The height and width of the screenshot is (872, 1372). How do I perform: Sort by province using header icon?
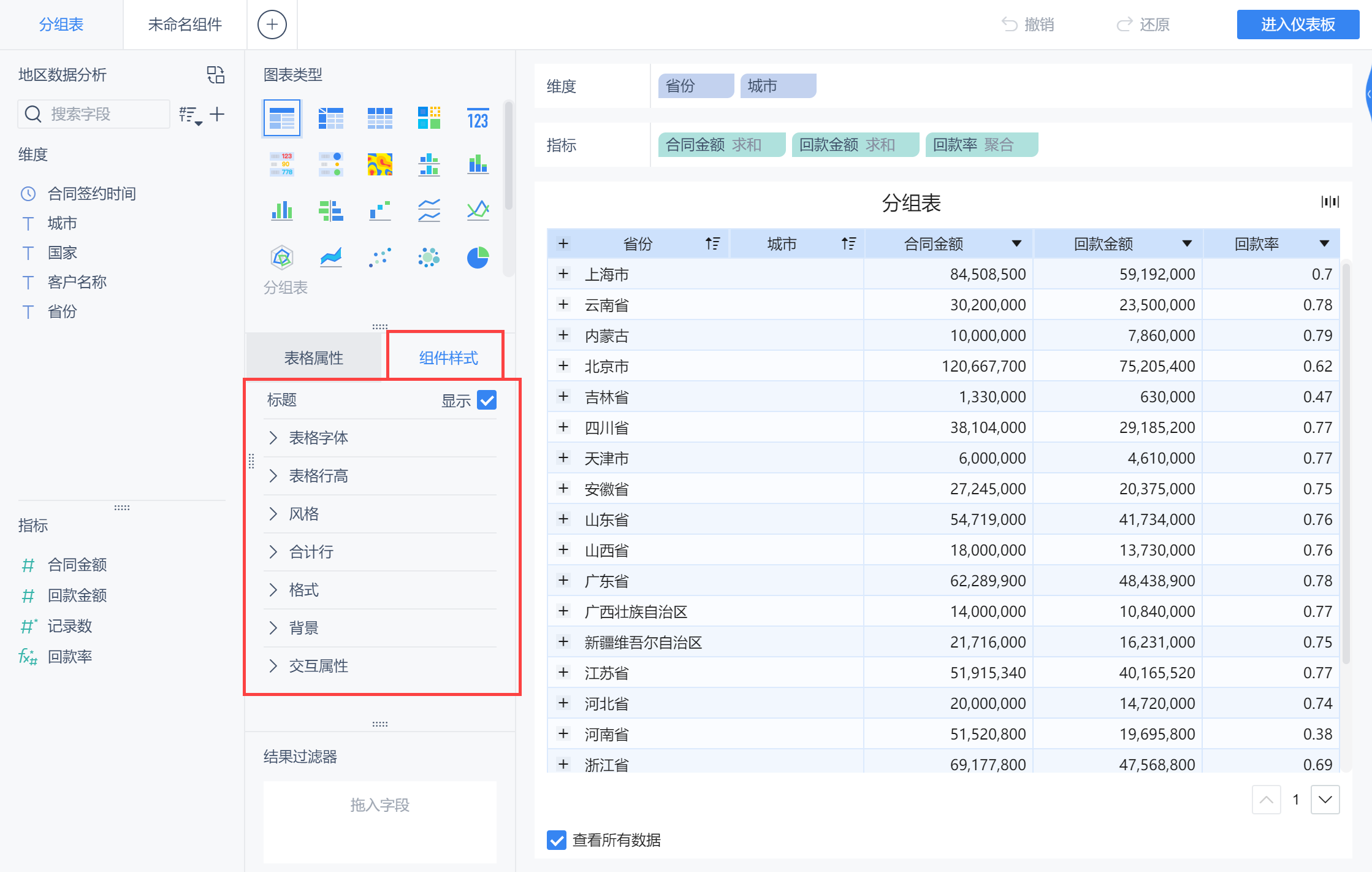712,243
